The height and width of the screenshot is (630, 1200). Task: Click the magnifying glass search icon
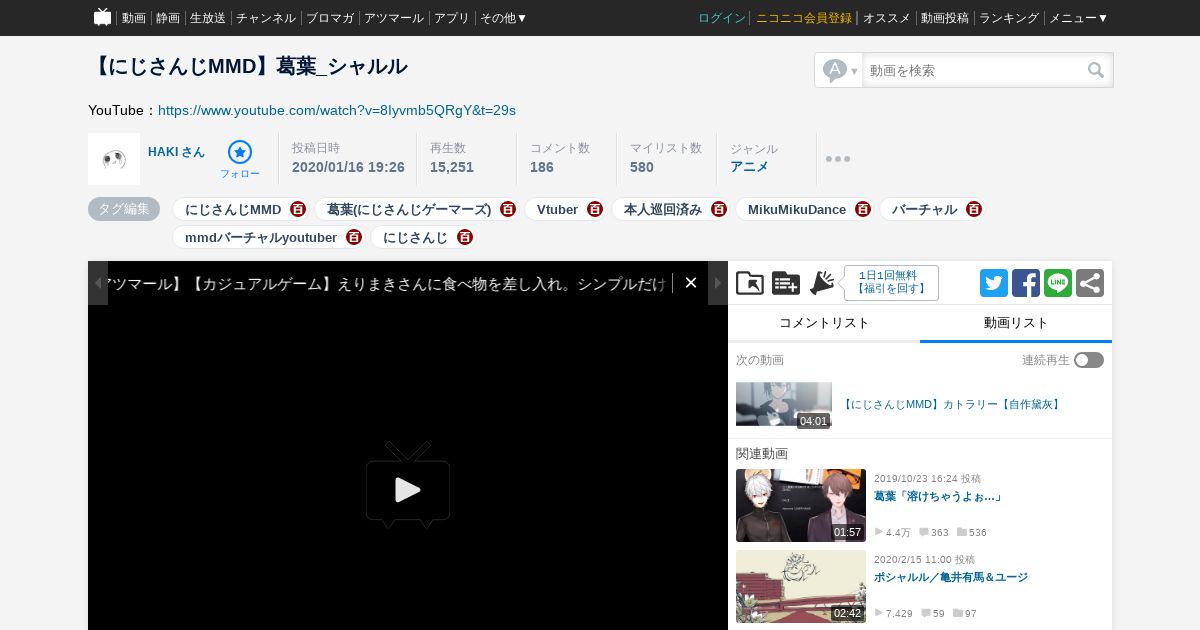pos(1096,70)
